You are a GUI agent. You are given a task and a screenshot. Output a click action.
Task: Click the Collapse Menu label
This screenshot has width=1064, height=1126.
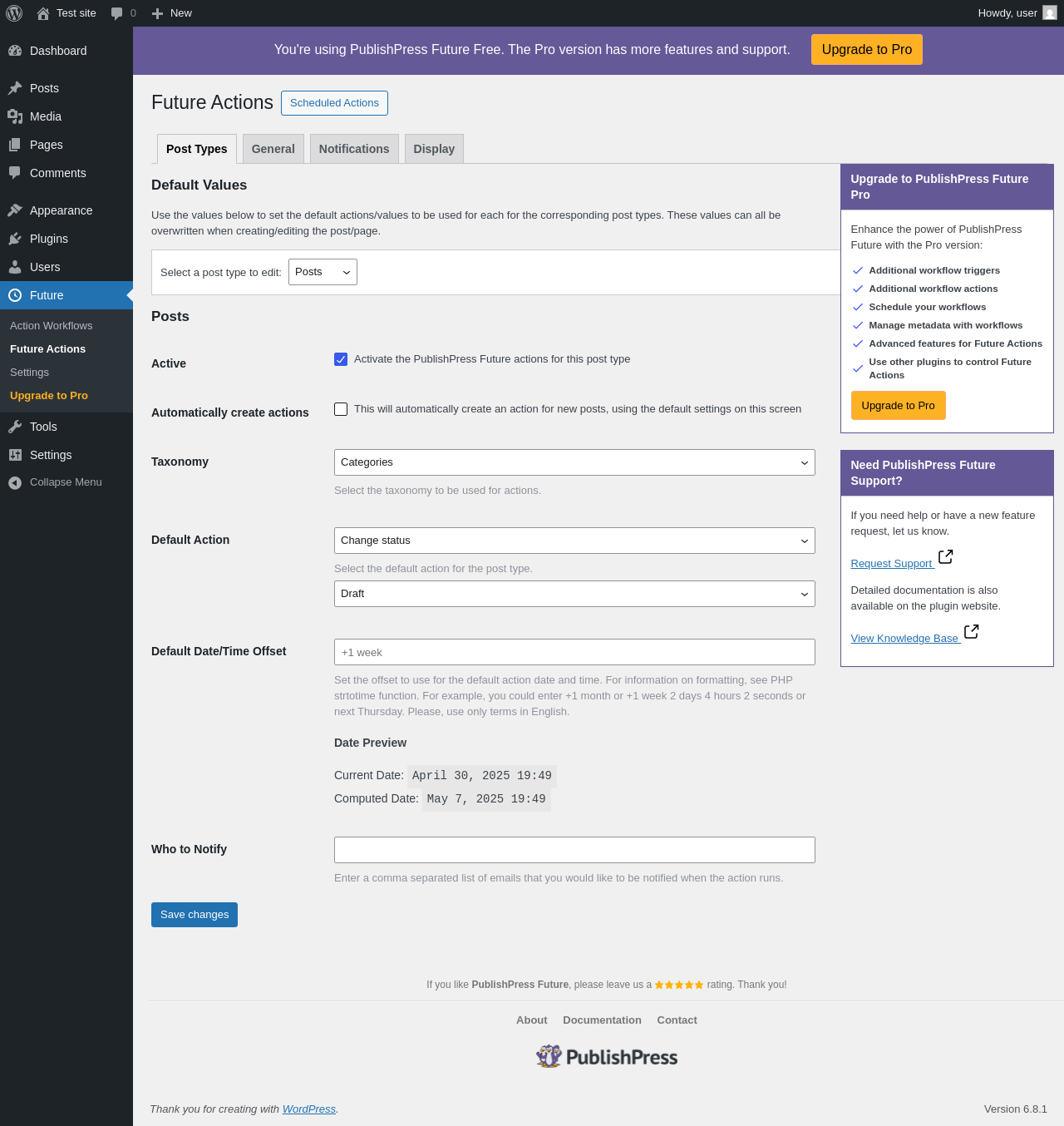click(66, 482)
